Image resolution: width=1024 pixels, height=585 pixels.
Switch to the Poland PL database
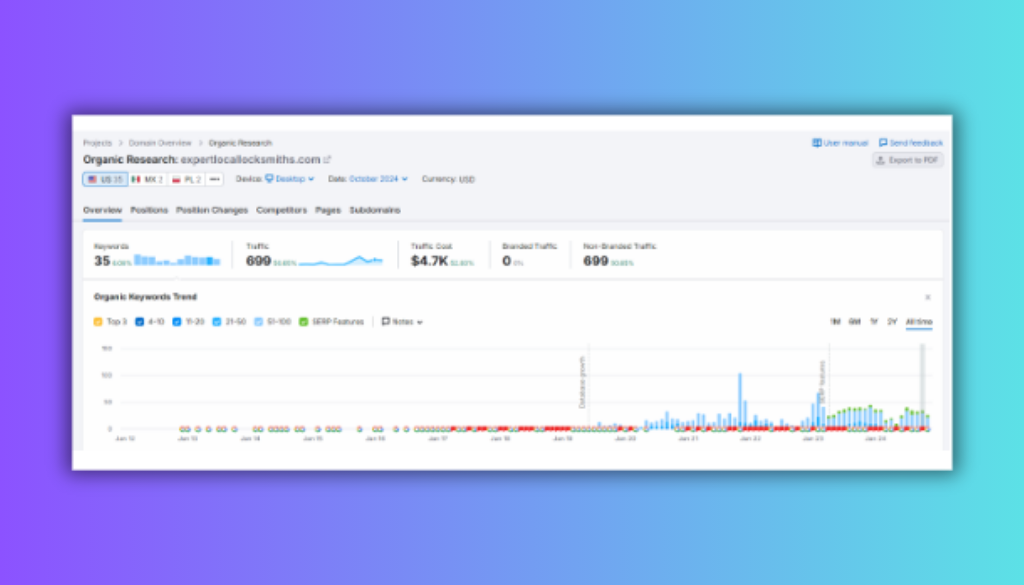point(186,179)
